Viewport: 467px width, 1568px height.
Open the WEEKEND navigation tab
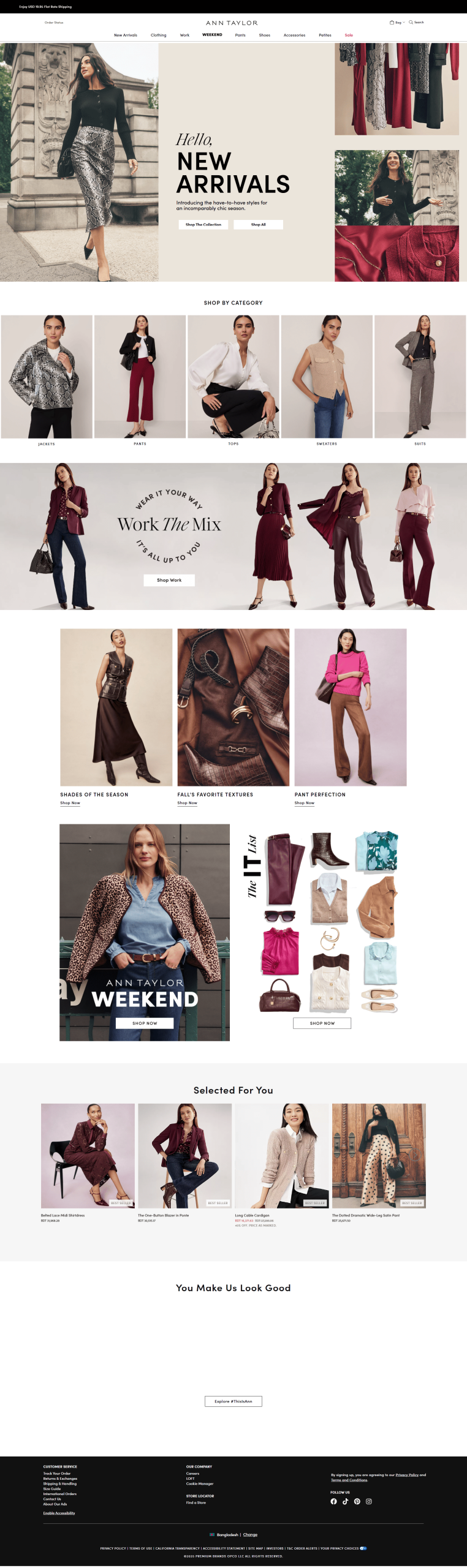[x=212, y=35]
